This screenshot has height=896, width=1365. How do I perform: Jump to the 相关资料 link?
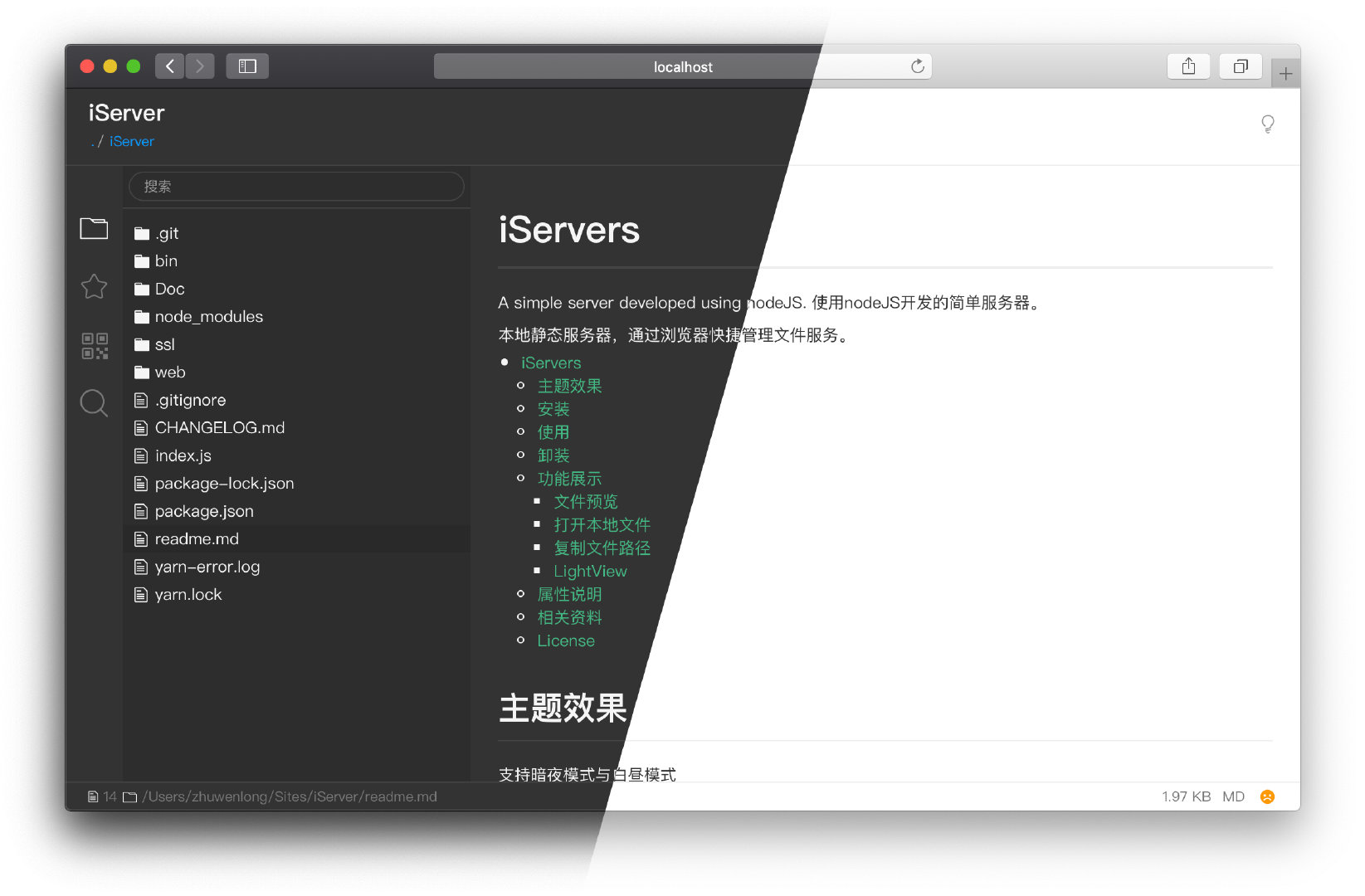click(x=569, y=618)
